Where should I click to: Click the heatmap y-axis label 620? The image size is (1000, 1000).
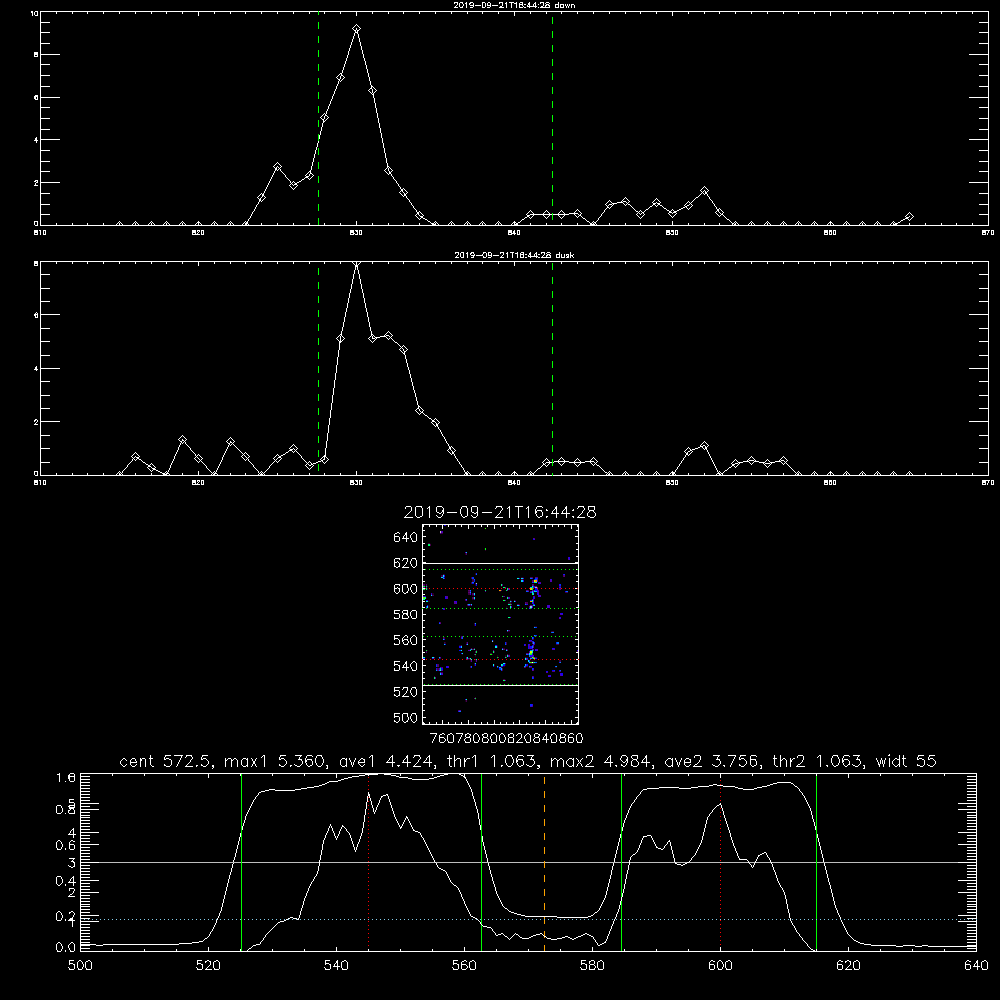[406, 563]
